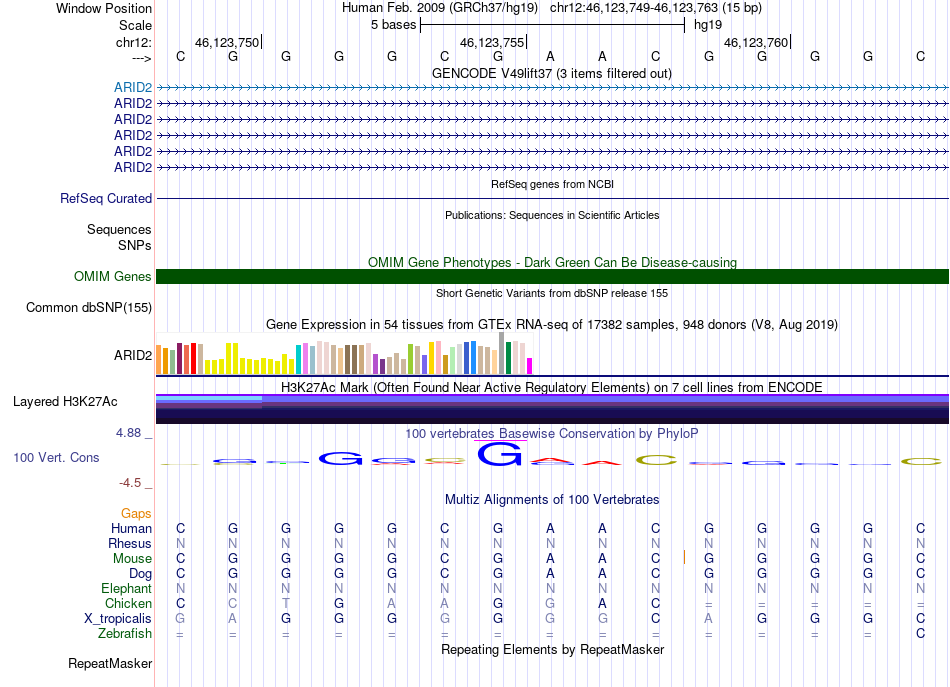950x687 pixels.
Task: Click the hg19 label next to the scale bar
Action: [x=708, y=25]
